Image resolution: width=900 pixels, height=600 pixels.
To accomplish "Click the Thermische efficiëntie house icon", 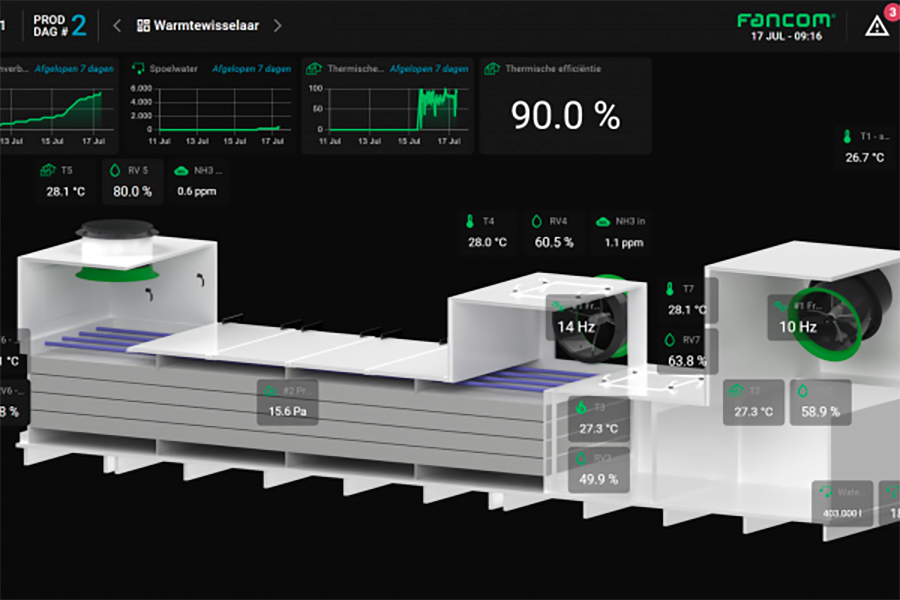I will (491, 69).
